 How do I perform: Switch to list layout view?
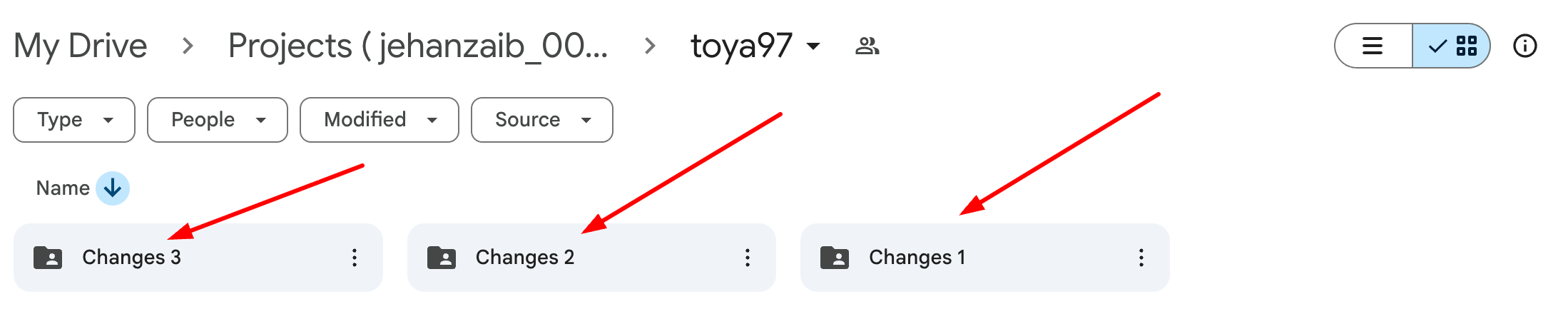1373,46
